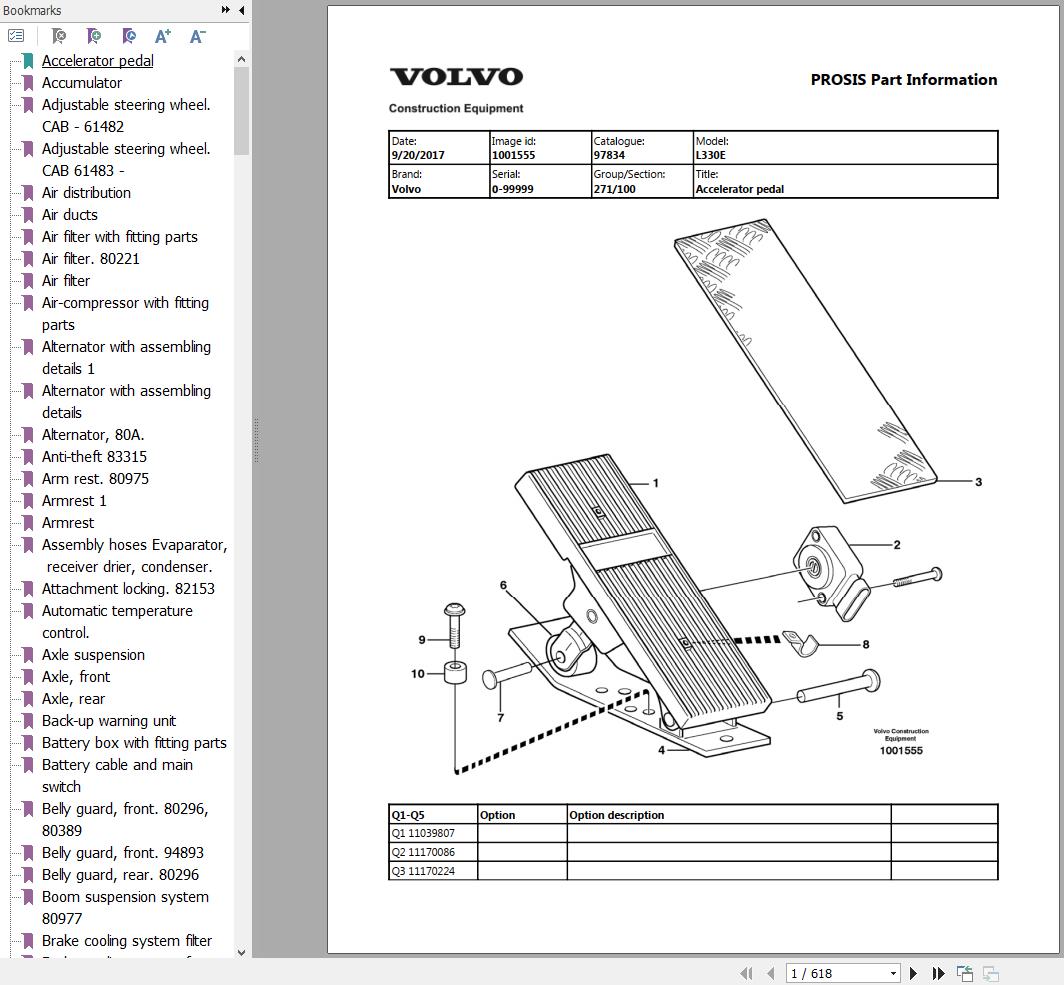This screenshot has width=1064, height=985.
Task: Select the Axle, rear bookmark
Action: (73, 699)
